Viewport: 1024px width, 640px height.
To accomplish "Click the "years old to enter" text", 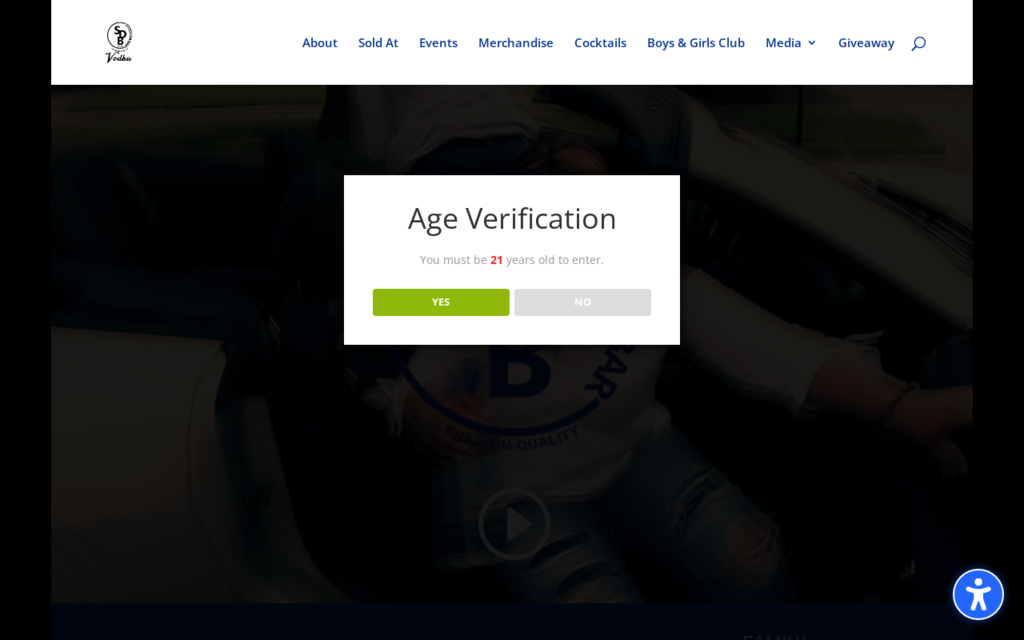I will (x=555, y=260).
